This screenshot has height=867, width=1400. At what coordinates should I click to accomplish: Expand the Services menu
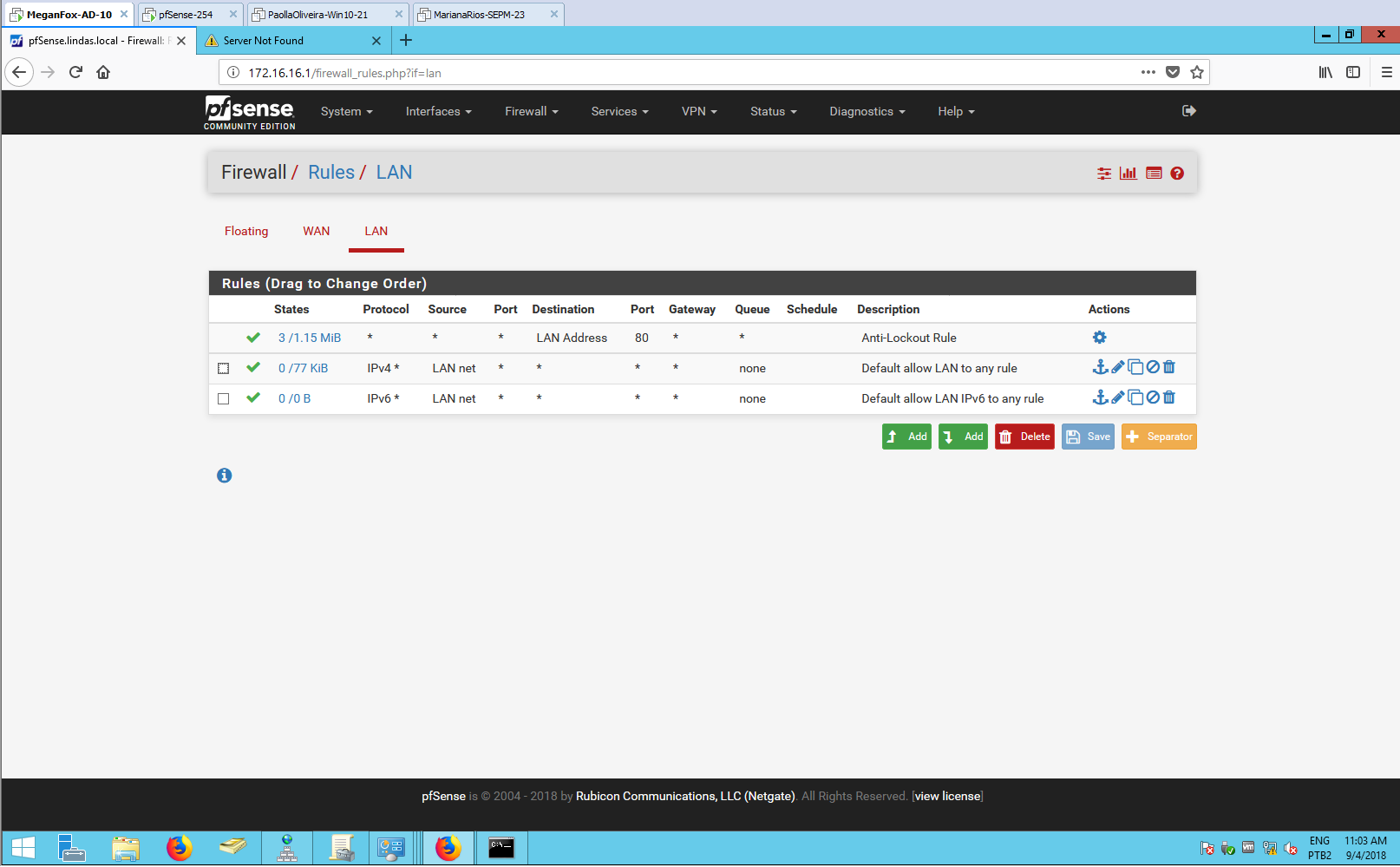[619, 112]
